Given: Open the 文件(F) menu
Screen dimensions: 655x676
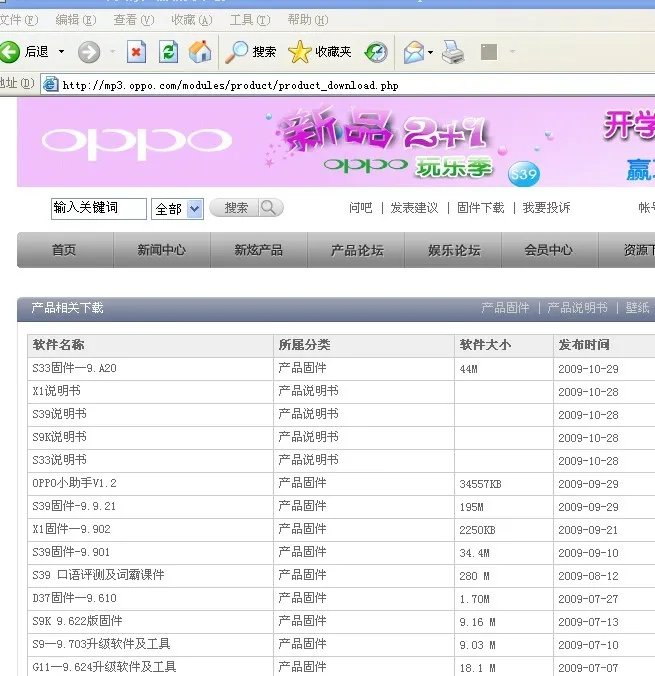Looking at the screenshot, I should tap(19, 20).
